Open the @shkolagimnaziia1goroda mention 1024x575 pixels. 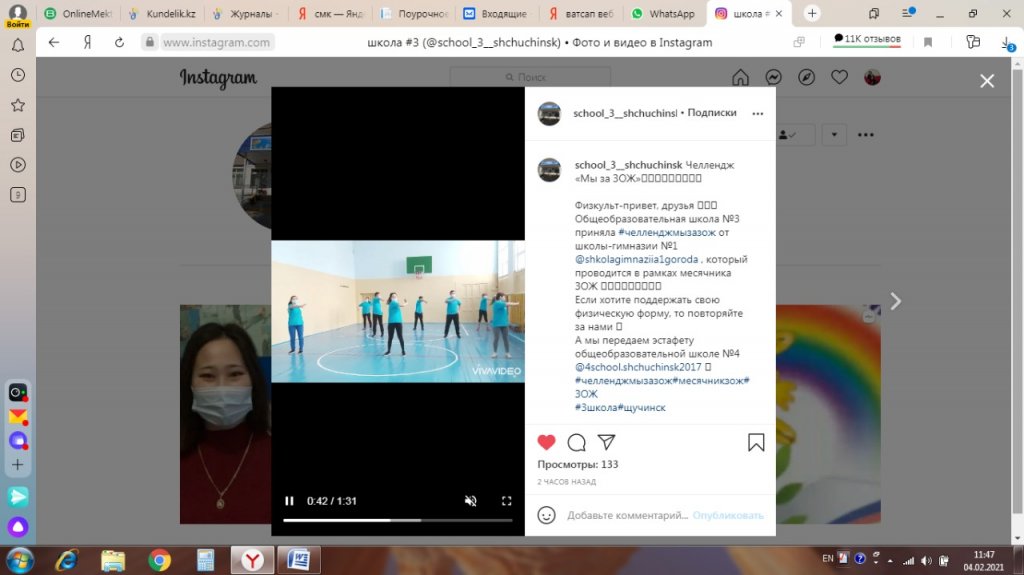(x=636, y=259)
